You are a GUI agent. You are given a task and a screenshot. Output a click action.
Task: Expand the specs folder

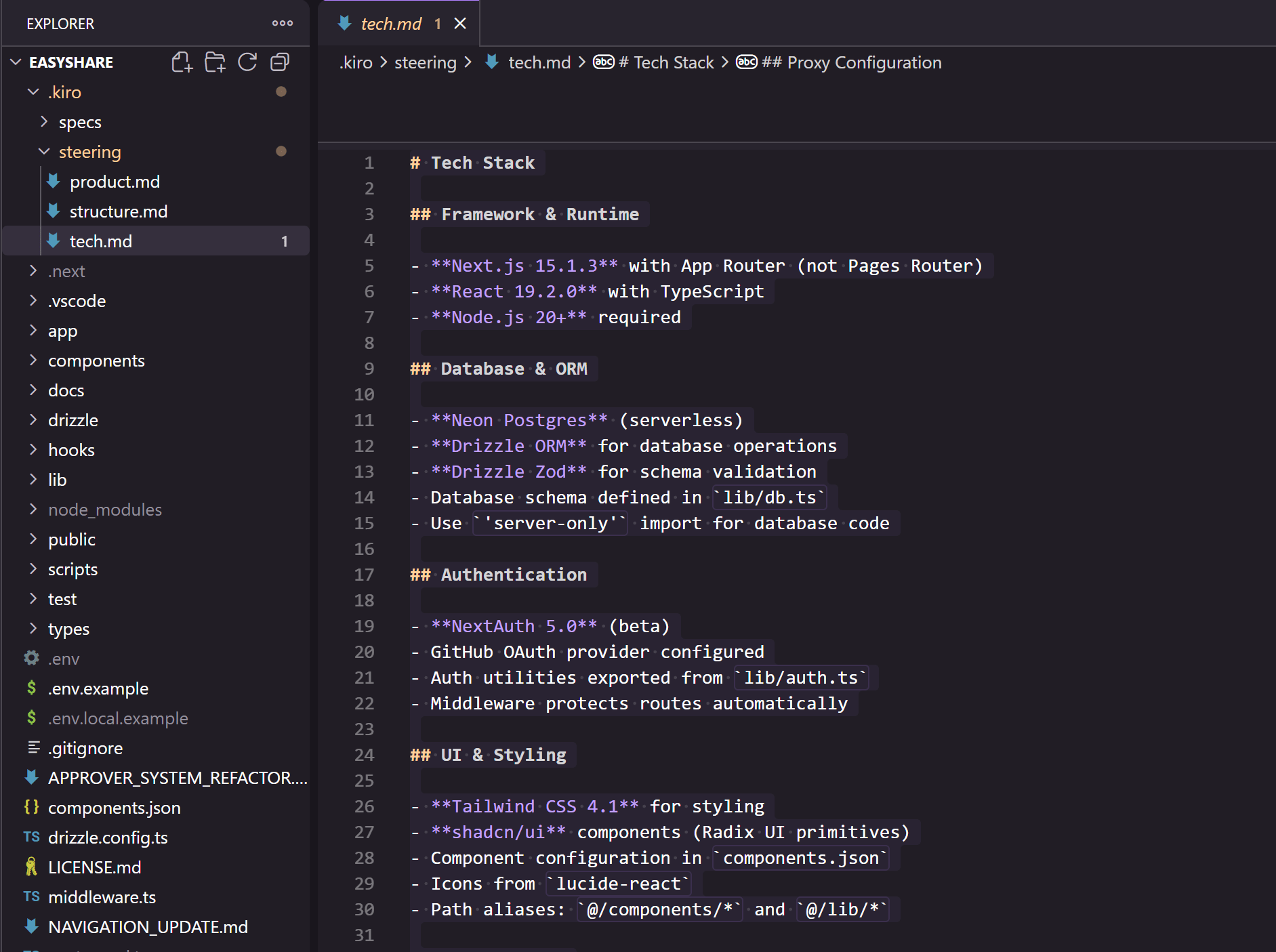point(44,121)
